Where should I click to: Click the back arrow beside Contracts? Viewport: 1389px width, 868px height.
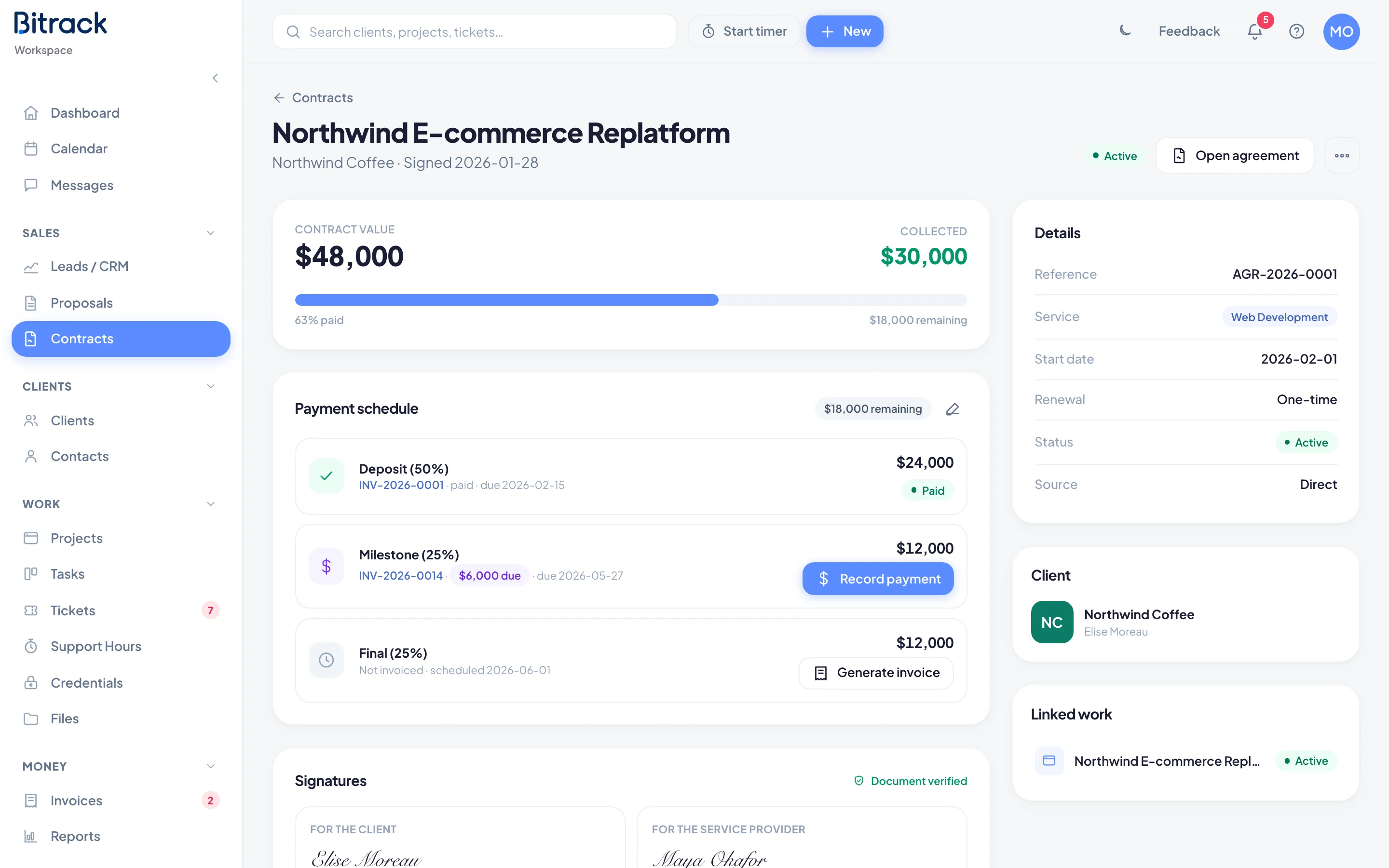(279, 97)
